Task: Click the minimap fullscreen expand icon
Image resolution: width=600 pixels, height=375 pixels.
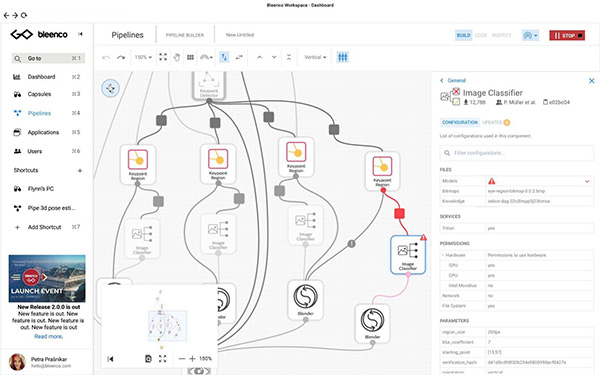Action: tap(163, 359)
